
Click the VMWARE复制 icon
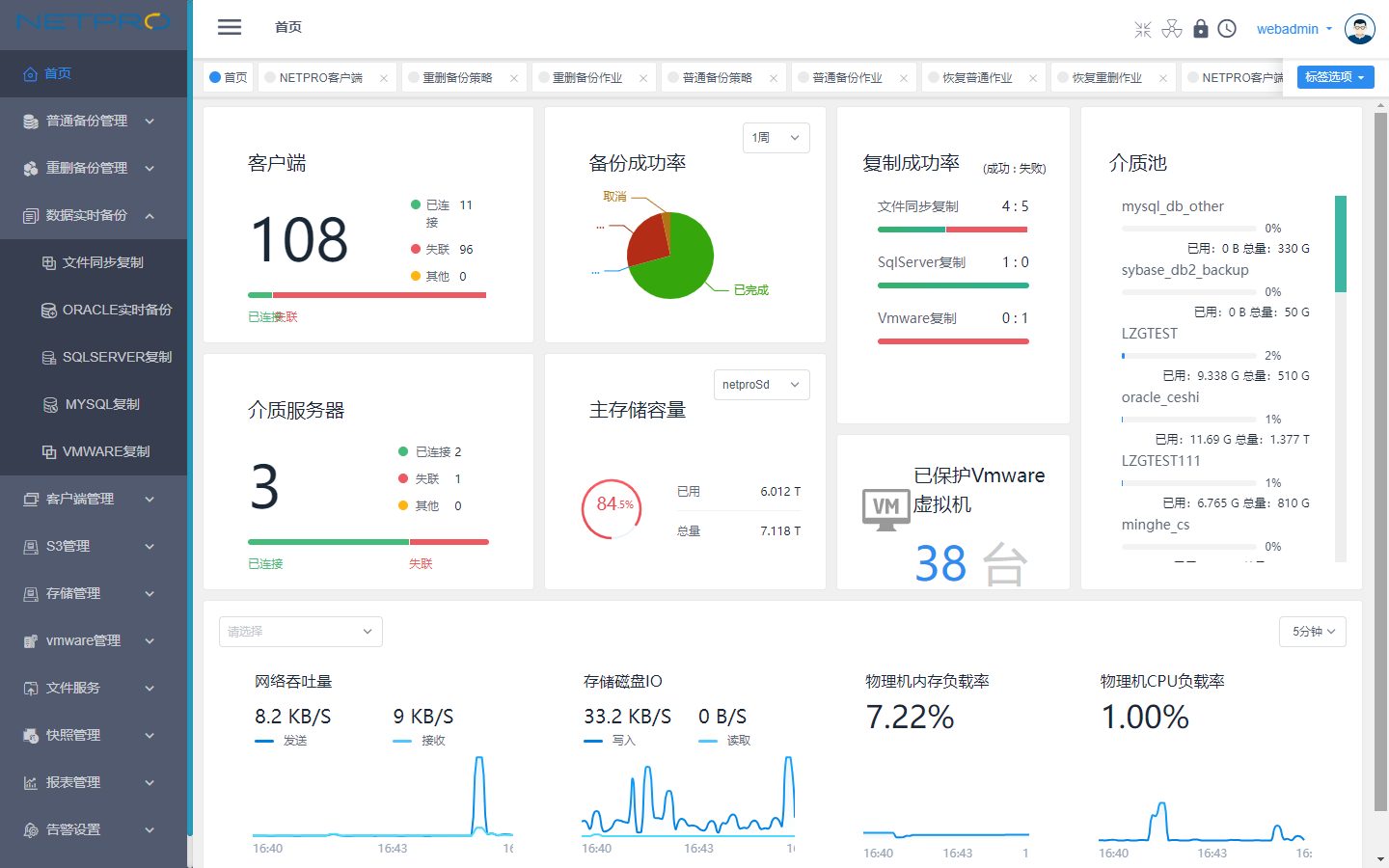[49, 451]
